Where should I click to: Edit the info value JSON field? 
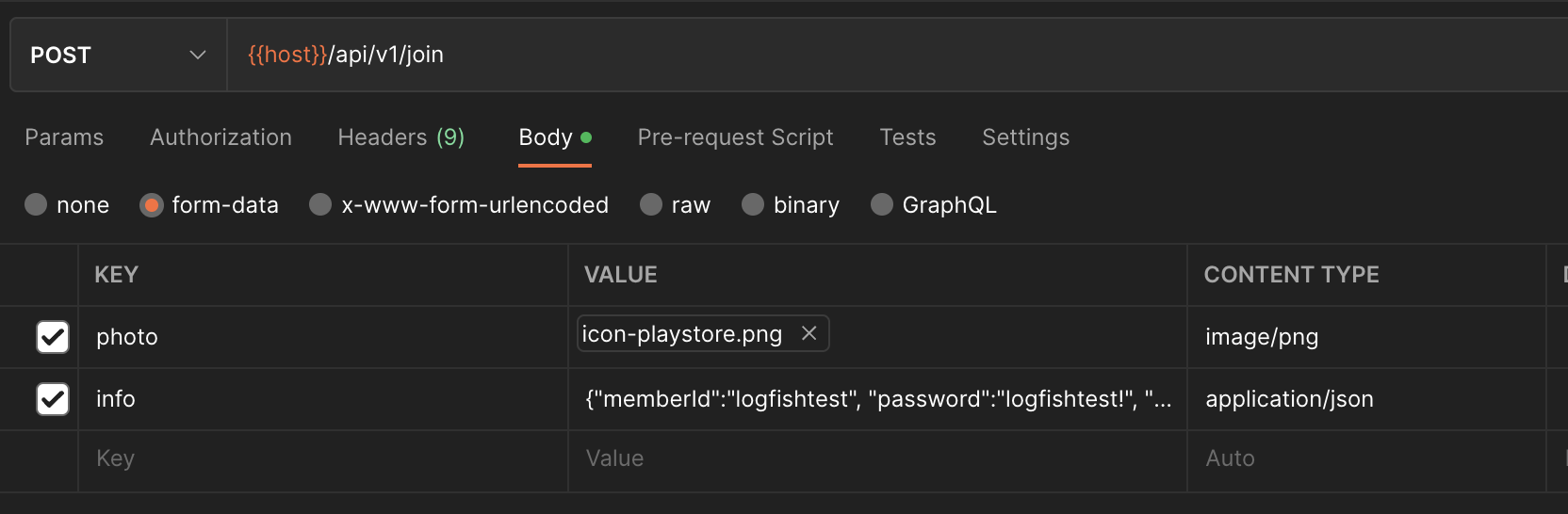[876, 399]
